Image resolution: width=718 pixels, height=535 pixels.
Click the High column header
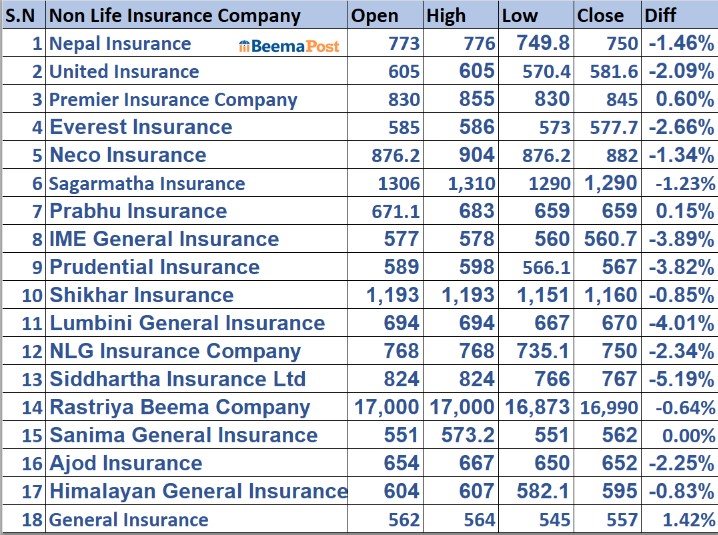point(446,15)
